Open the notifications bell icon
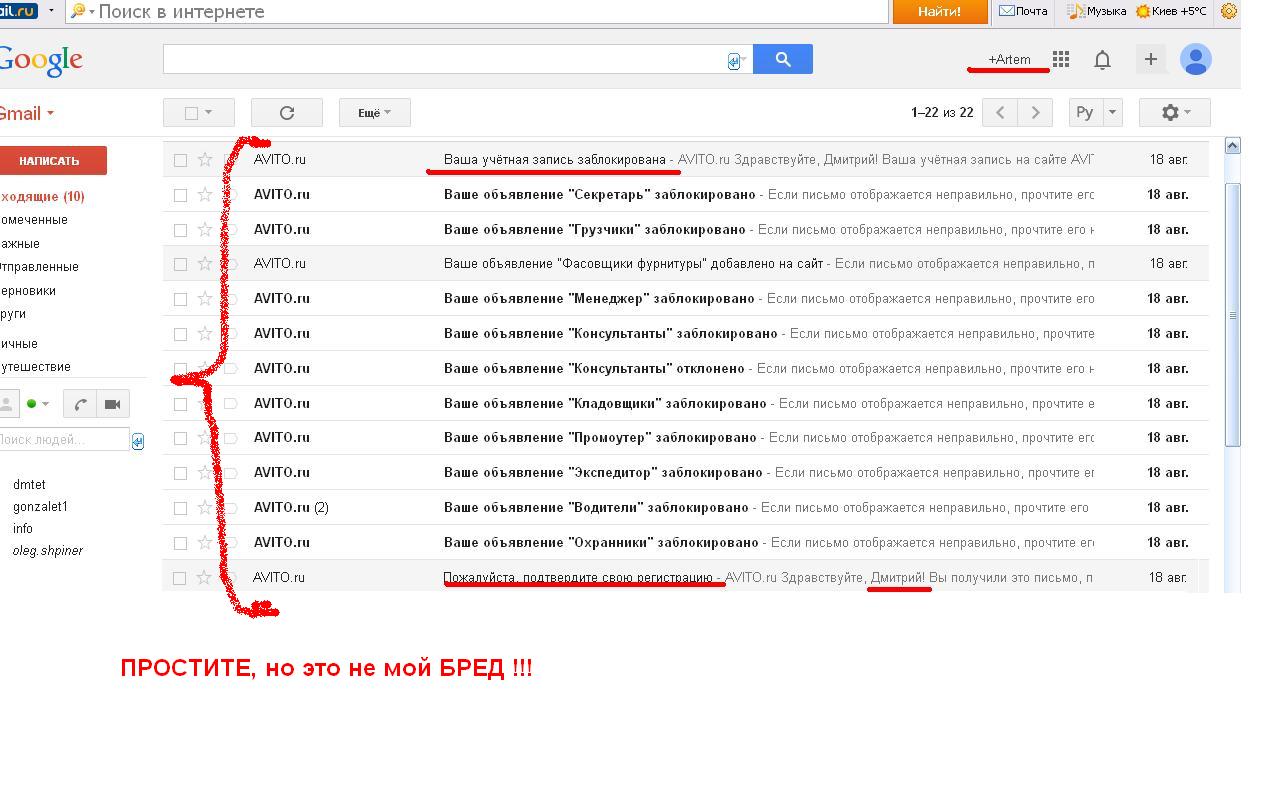This screenshot has width=1280, height=800. click(1102, 60)
